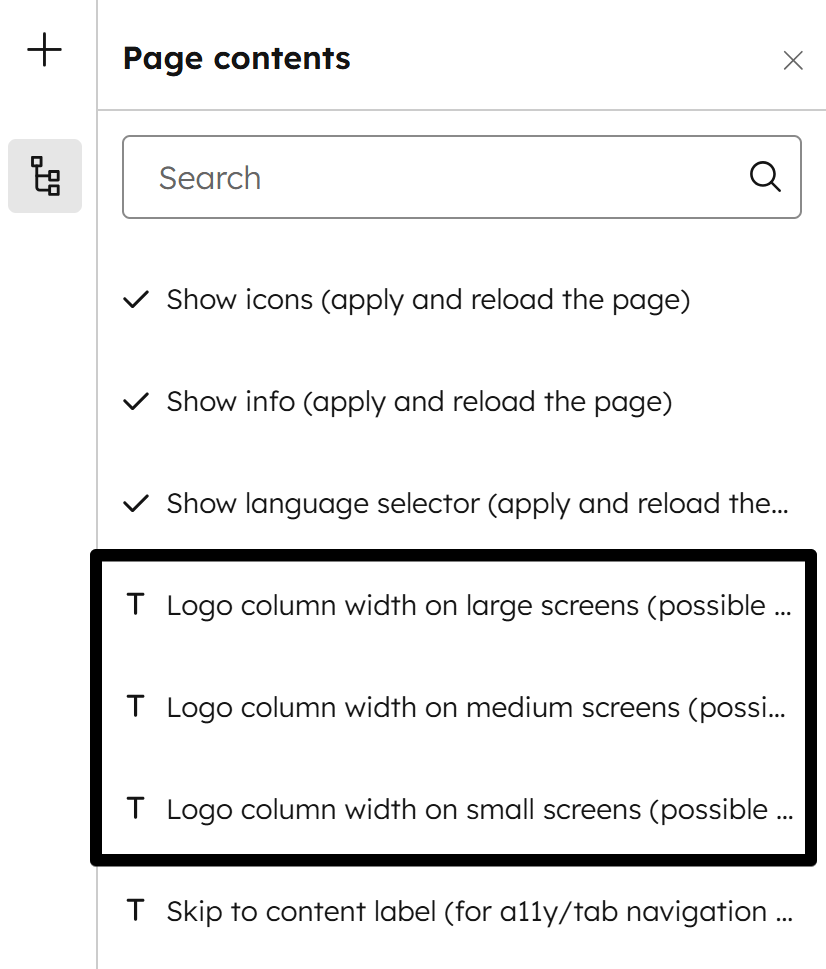
Task: Click the highlighted logo column width group
Action: click(x=450, y=707)
